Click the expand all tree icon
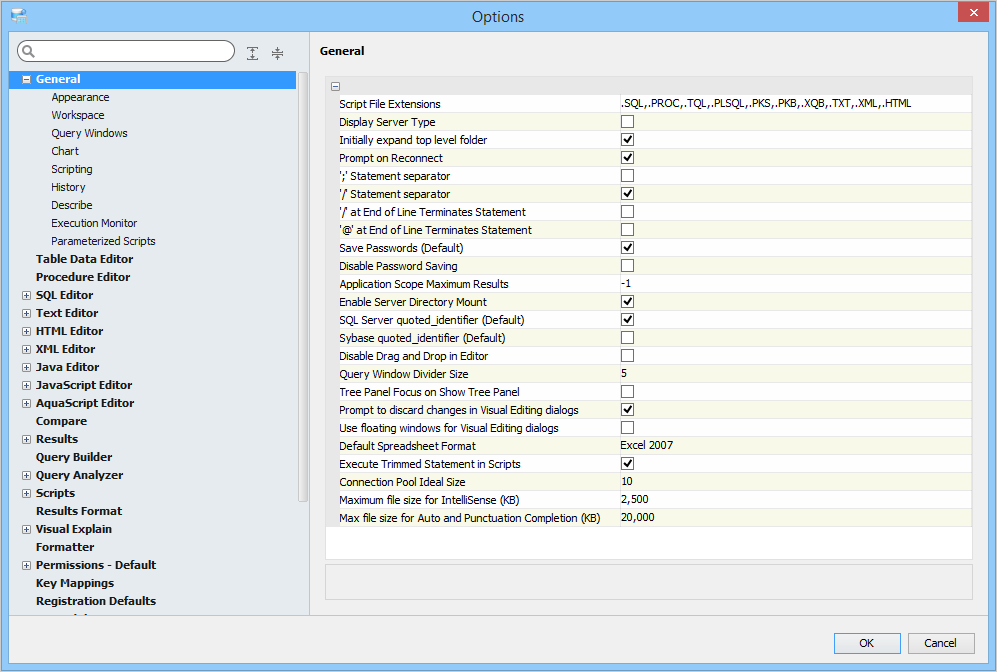 pyautogui.click(x=253, y=53)
